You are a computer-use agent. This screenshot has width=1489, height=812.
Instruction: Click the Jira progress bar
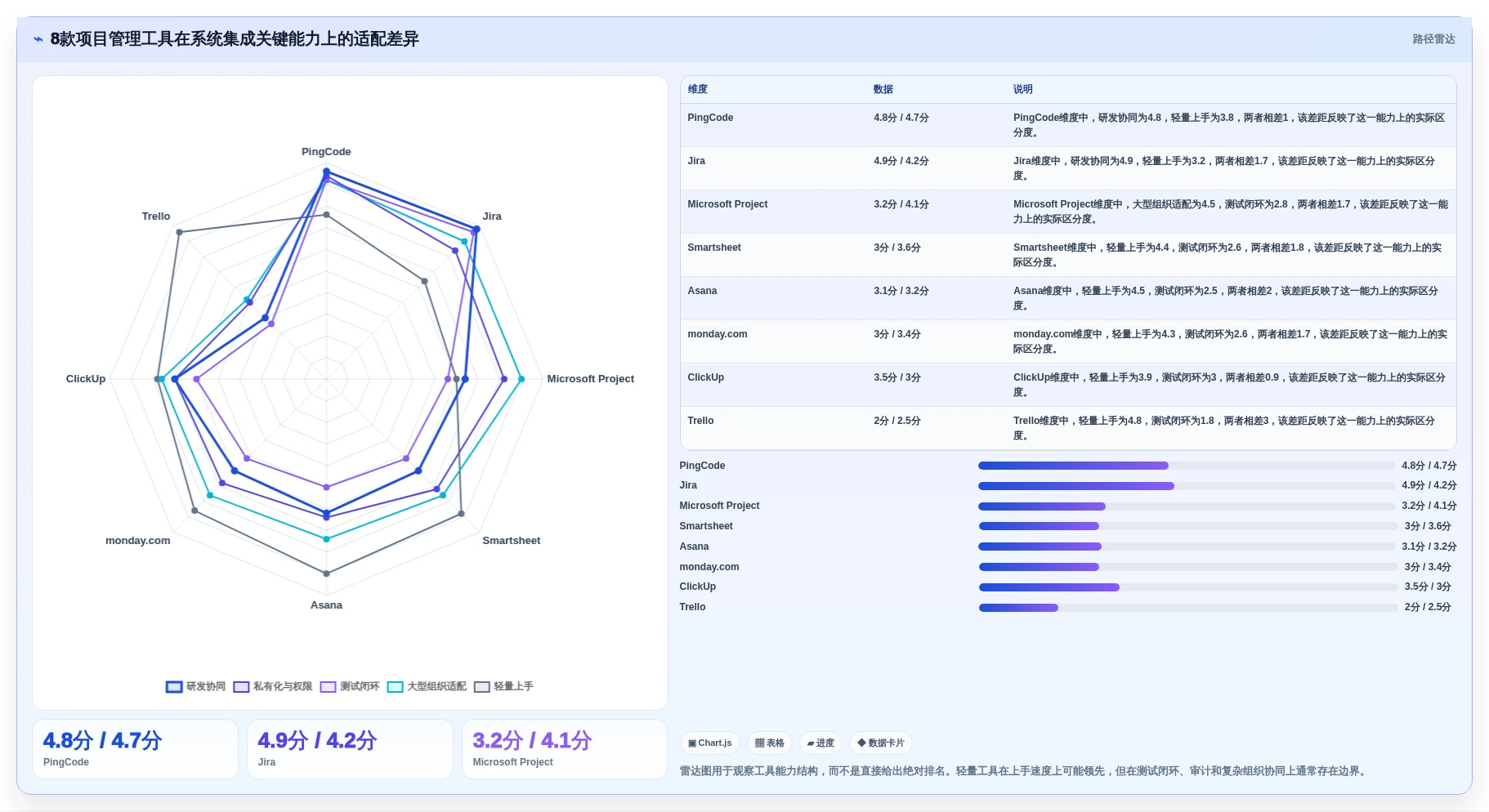[x=1187, y=486]
